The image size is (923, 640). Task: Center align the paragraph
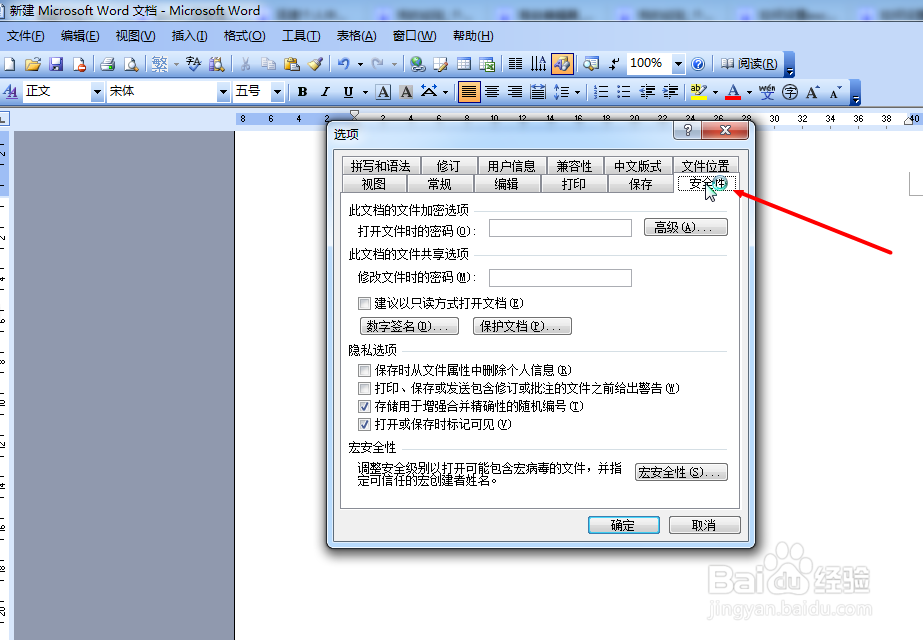pyautogui.click(x=492, y=92)
